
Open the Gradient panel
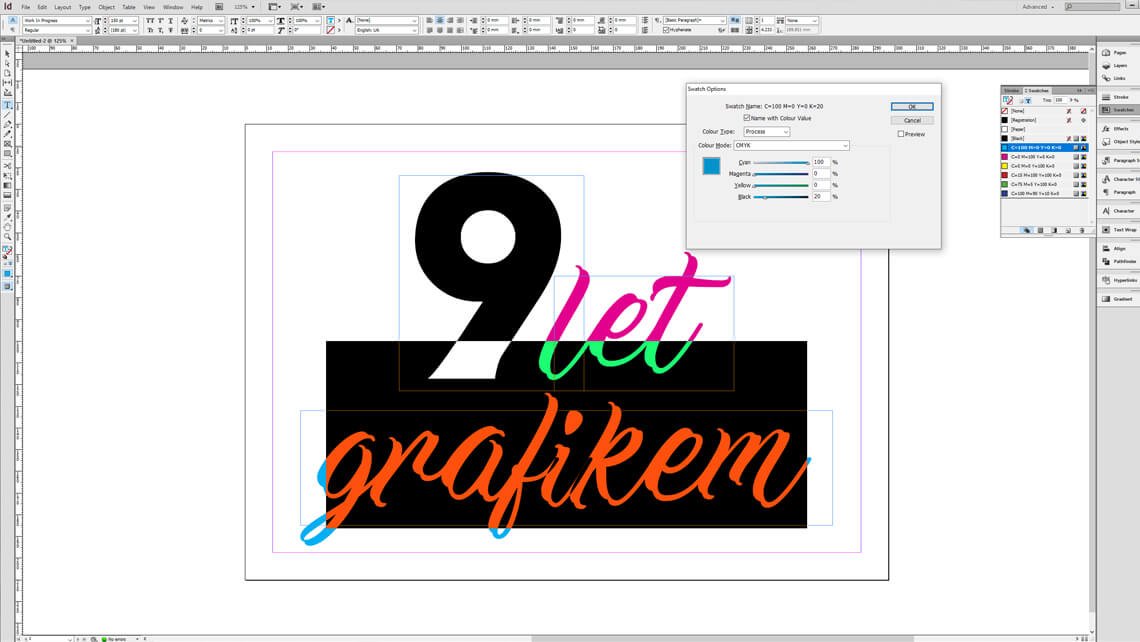tap(1119, 299)
